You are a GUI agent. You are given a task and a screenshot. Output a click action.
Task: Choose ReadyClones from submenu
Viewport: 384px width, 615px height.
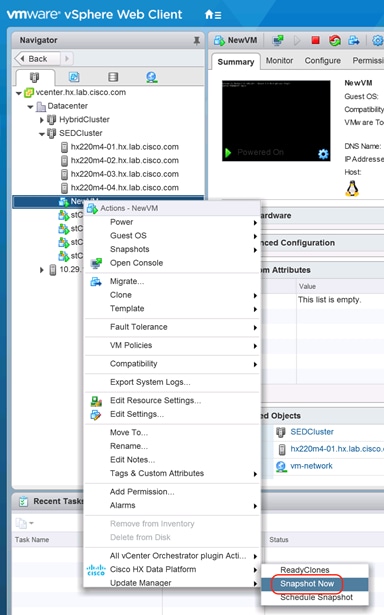305,570
